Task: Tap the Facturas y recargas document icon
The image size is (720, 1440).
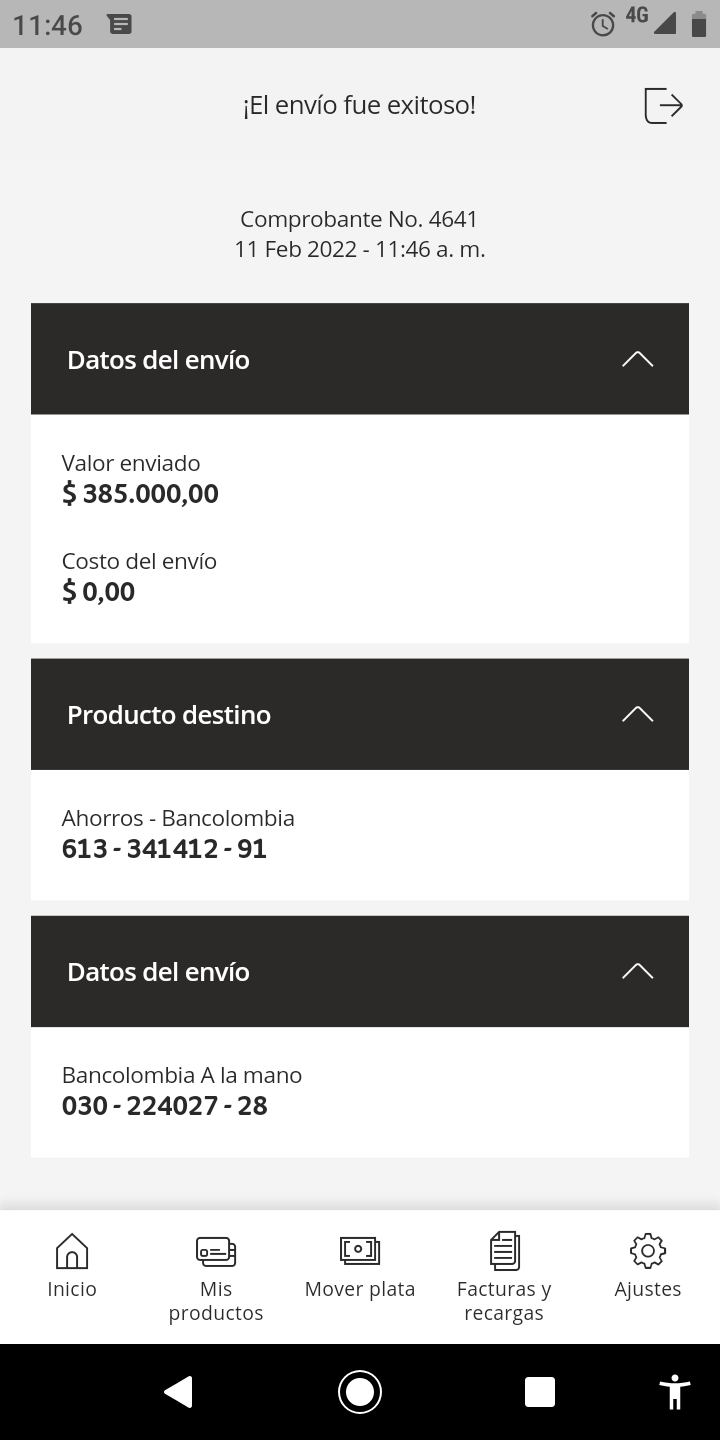Action: coord(504,1250)
